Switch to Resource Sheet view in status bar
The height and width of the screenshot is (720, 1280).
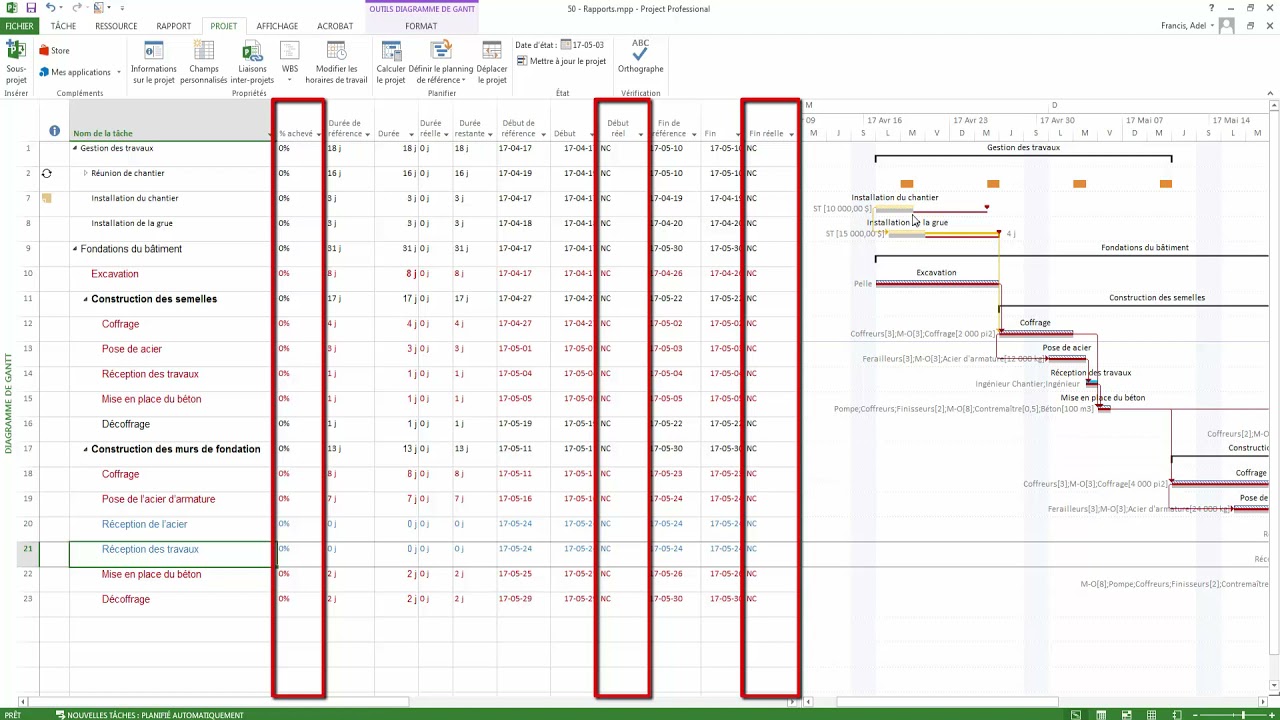(x=1151, y=714)
